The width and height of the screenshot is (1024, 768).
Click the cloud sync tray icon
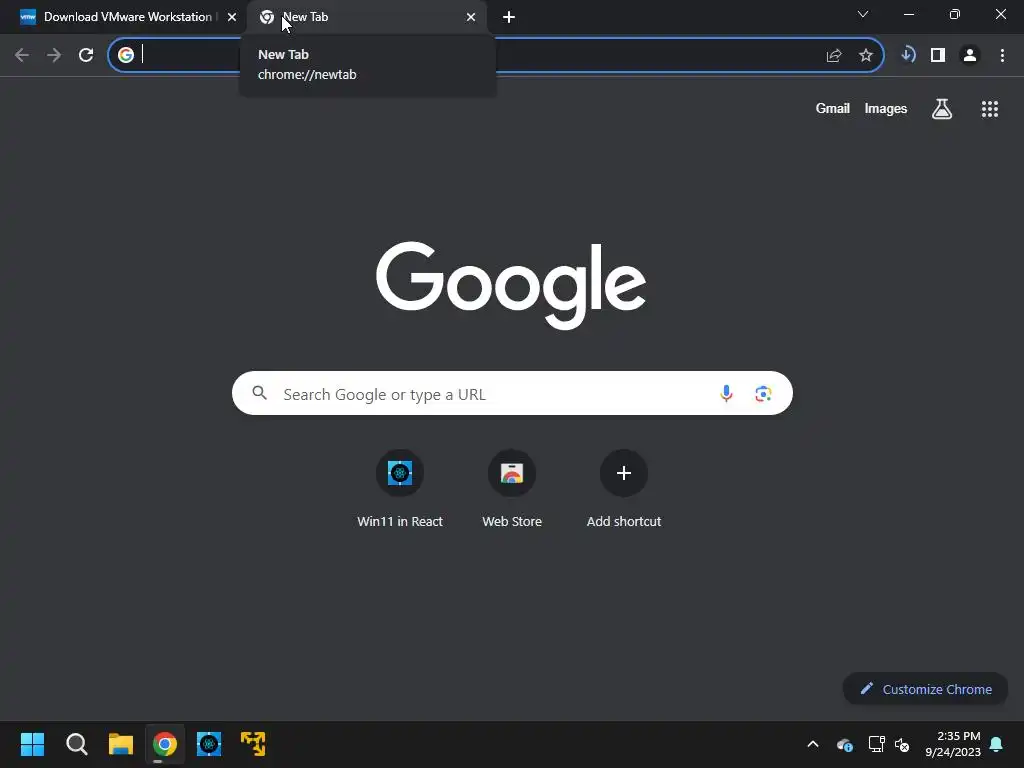click(844, 744)
